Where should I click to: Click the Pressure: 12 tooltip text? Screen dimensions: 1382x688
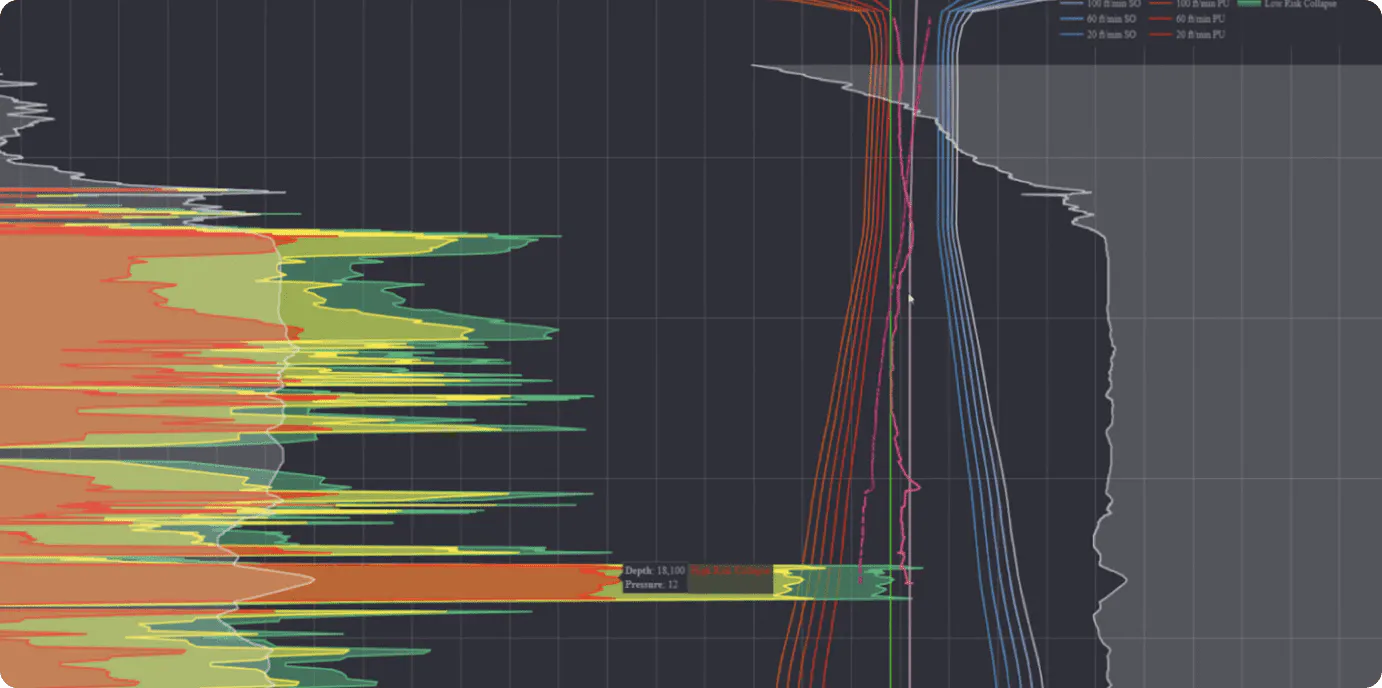pos(651,585)
